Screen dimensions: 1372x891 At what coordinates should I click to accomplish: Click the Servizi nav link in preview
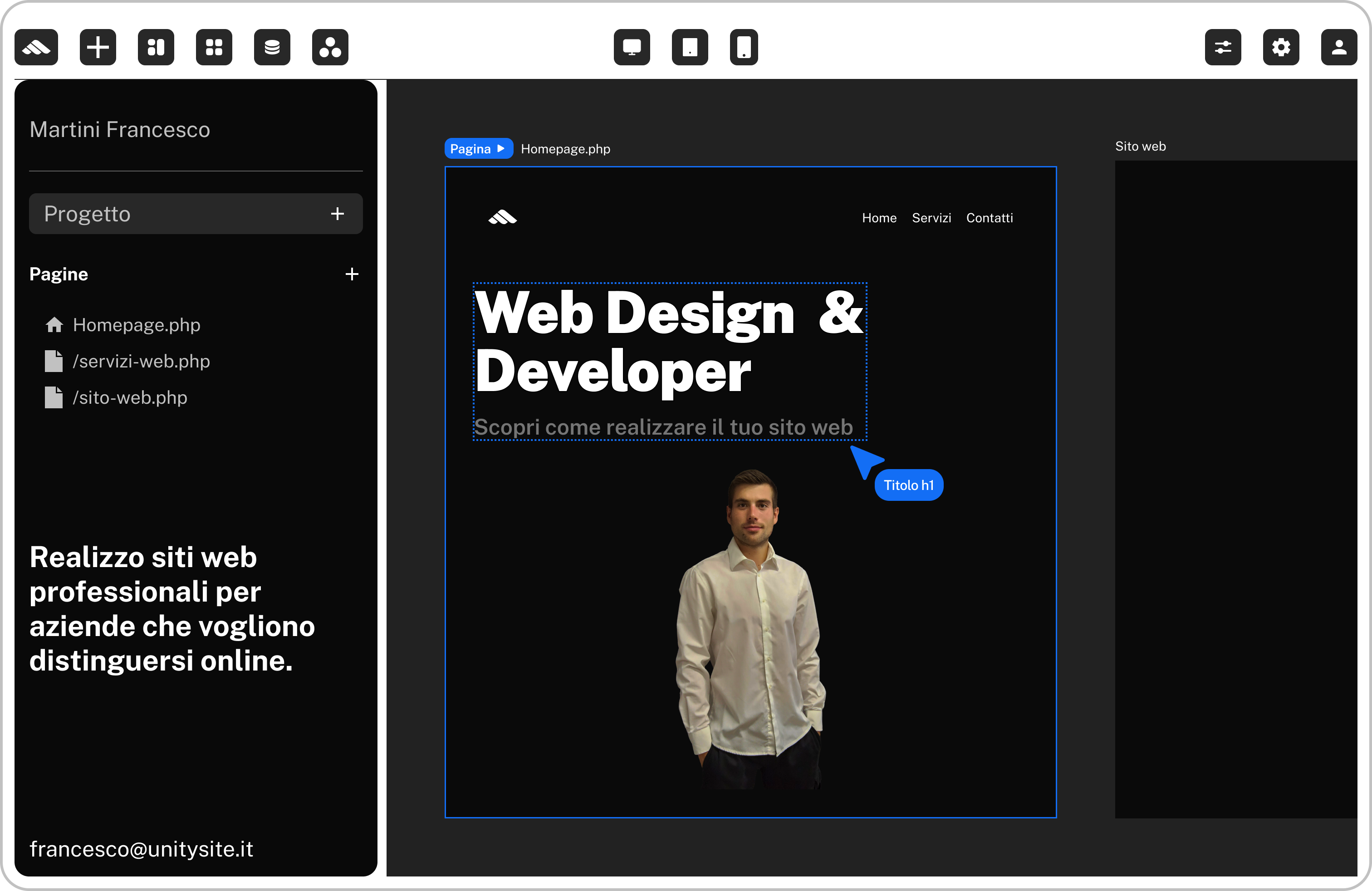931,218
